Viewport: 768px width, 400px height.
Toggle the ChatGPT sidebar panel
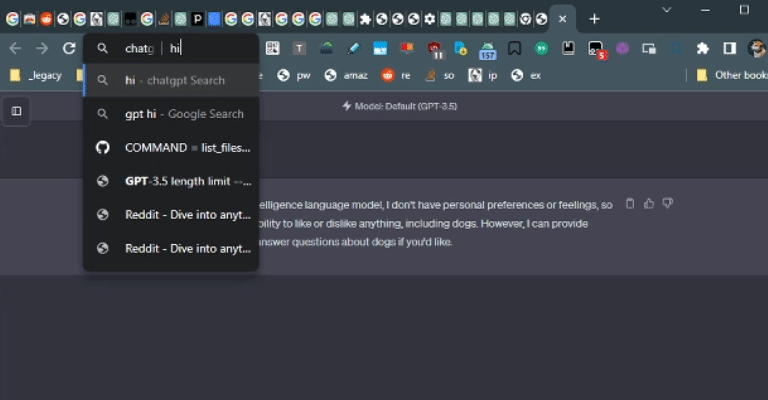tap(16, 111)
